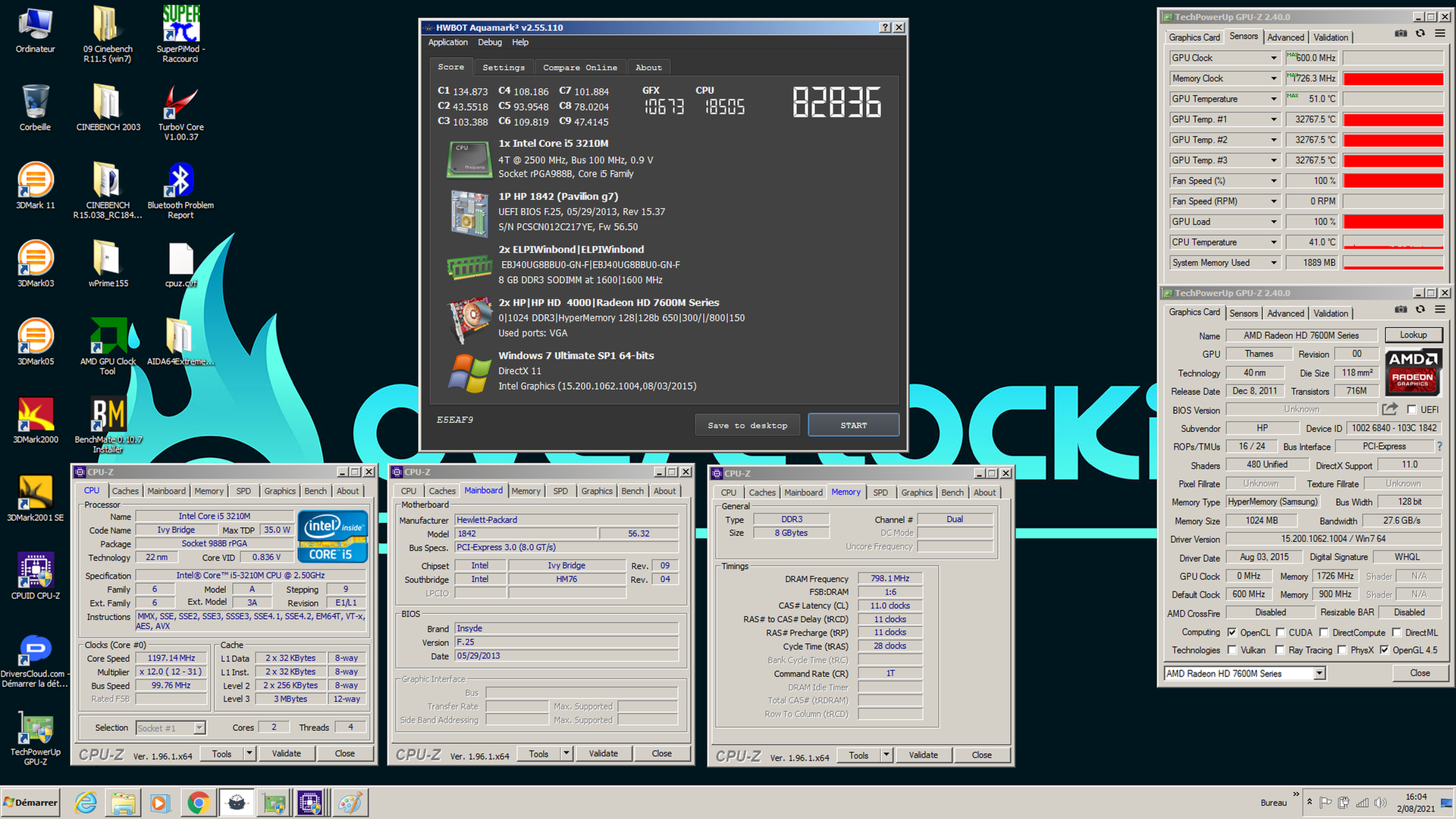The width and height of the screenshot is (1456, 819).
Task: Open Paint from the taskbar
Action: coord(349,802)
